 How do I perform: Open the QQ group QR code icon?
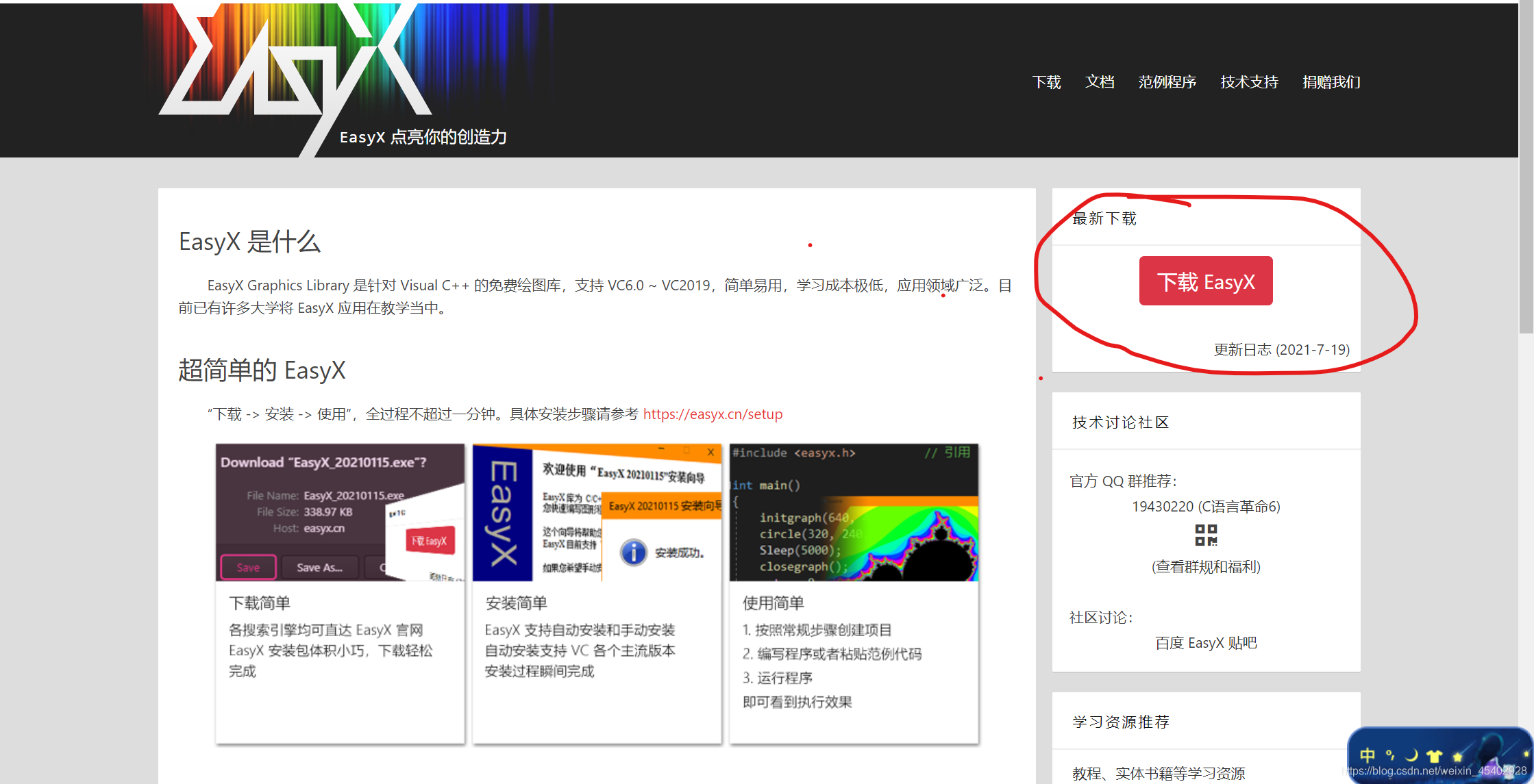point(1206,535)
